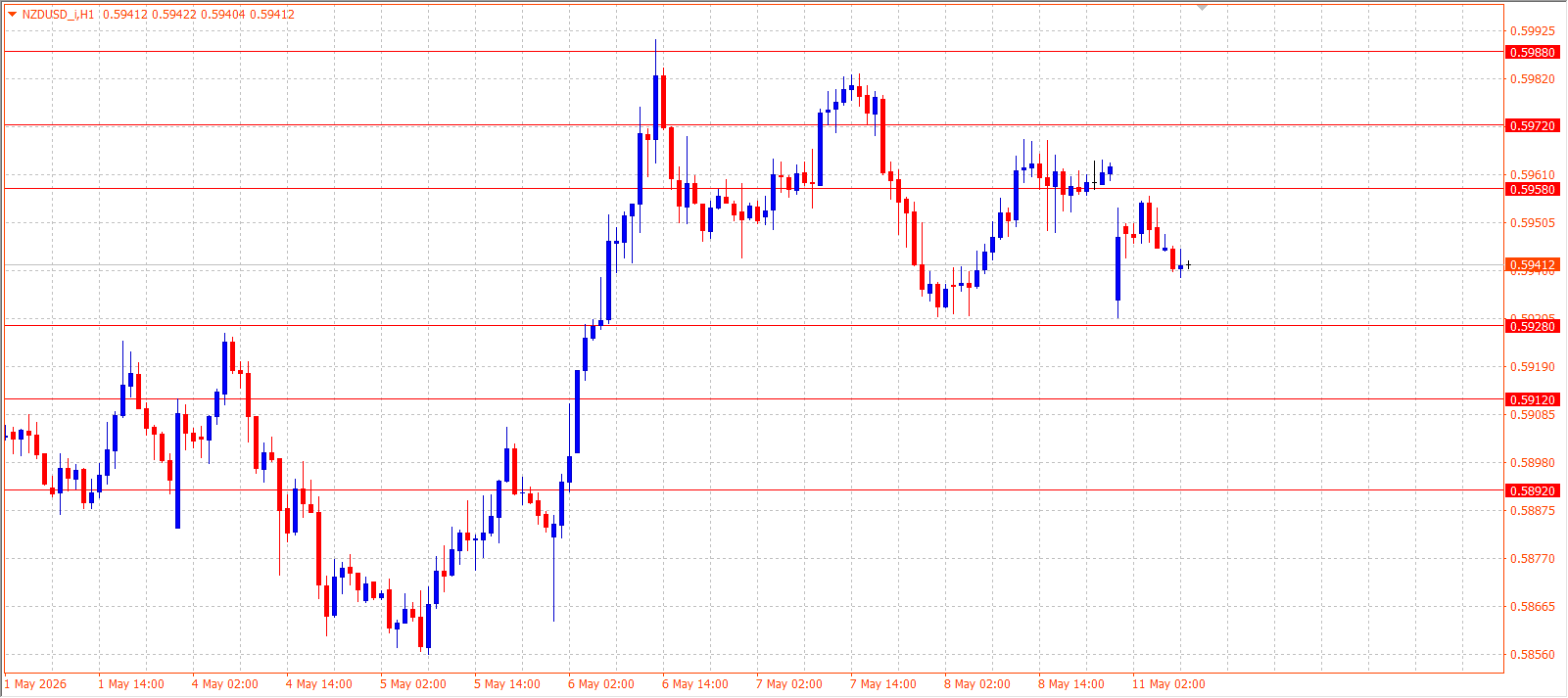Click the 0.59820 price scale value
The height and width of the screenshot is (698, 1568).
(1533, 79)
